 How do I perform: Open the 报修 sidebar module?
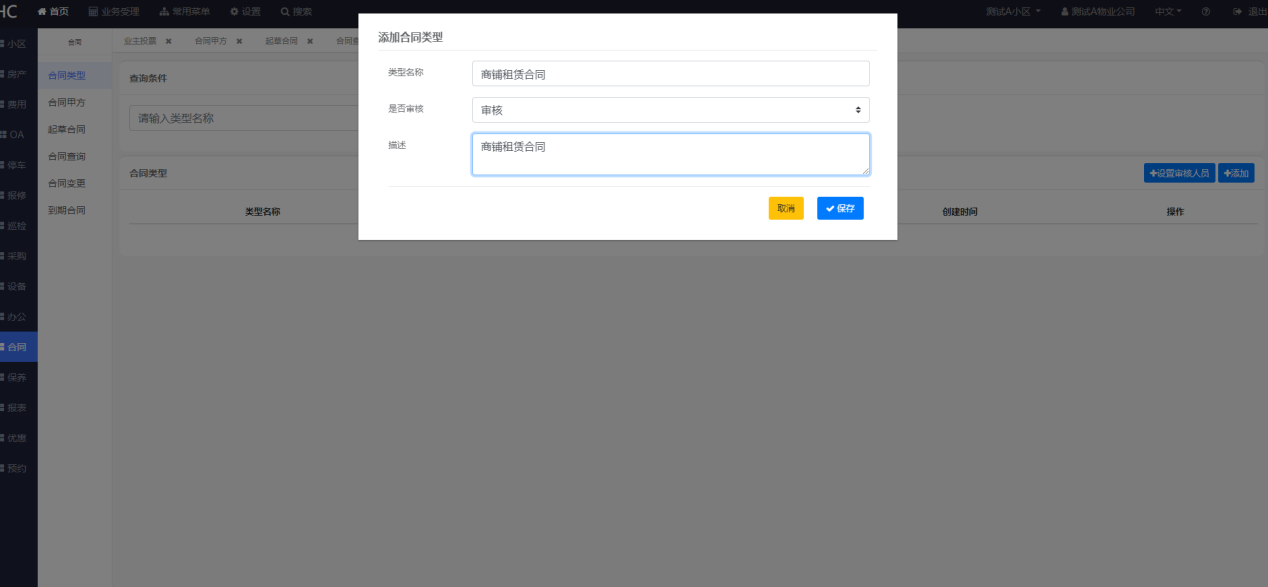[x=18, y=195]
